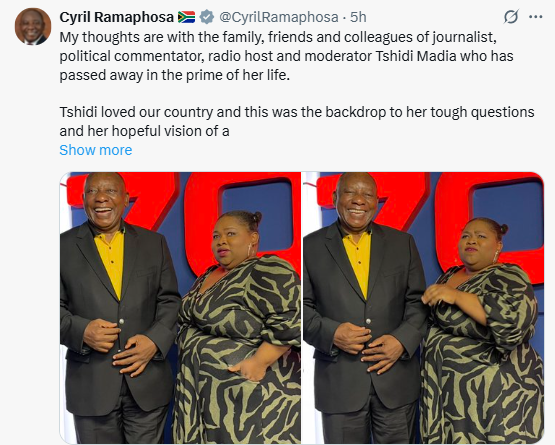This screenshot has height=445, width=555.
Task: Click the blue verified badge icon
Action: [206, 17]
